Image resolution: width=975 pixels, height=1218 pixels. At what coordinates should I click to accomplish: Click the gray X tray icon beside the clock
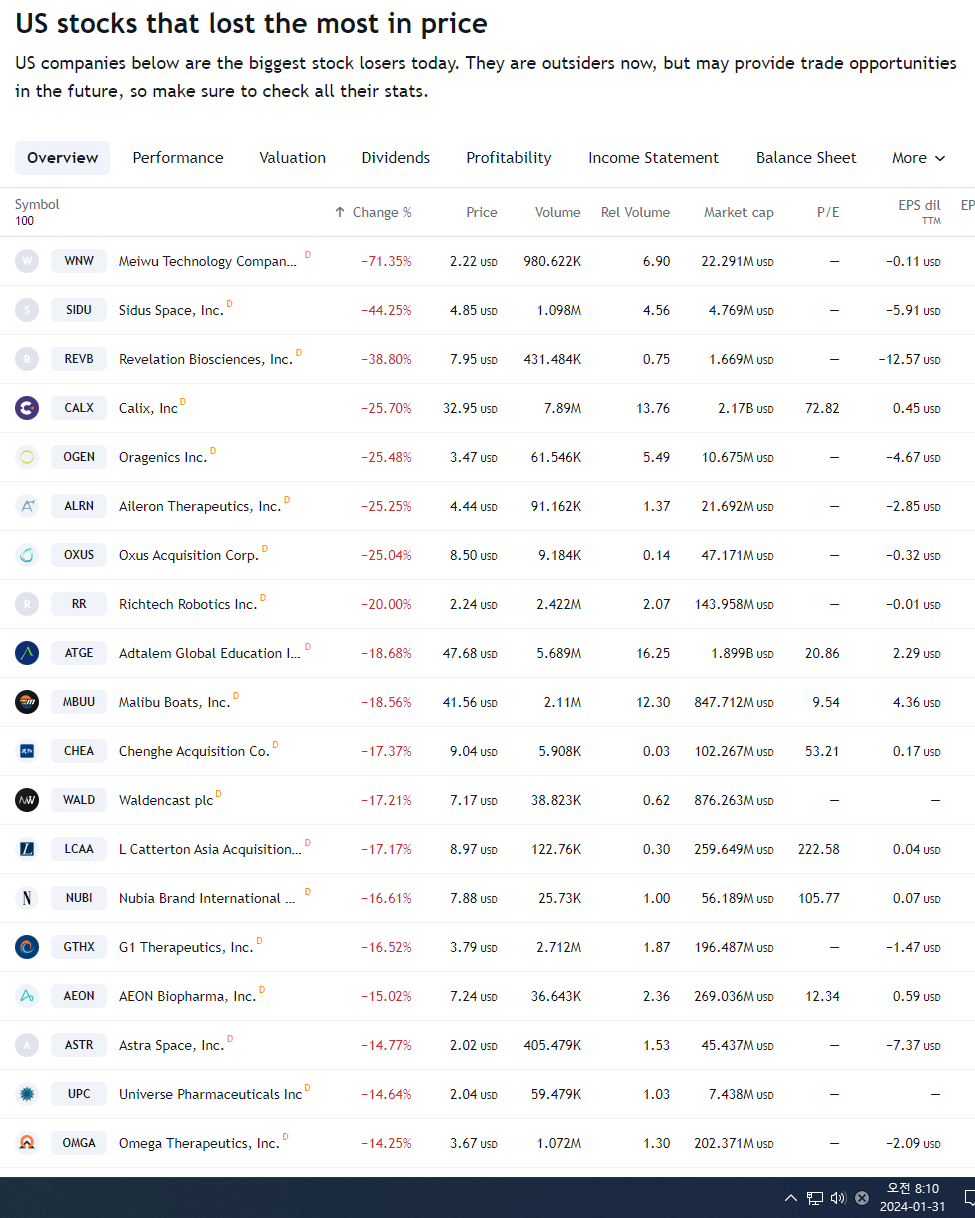pyautogui.click(x=862, y=1198)
